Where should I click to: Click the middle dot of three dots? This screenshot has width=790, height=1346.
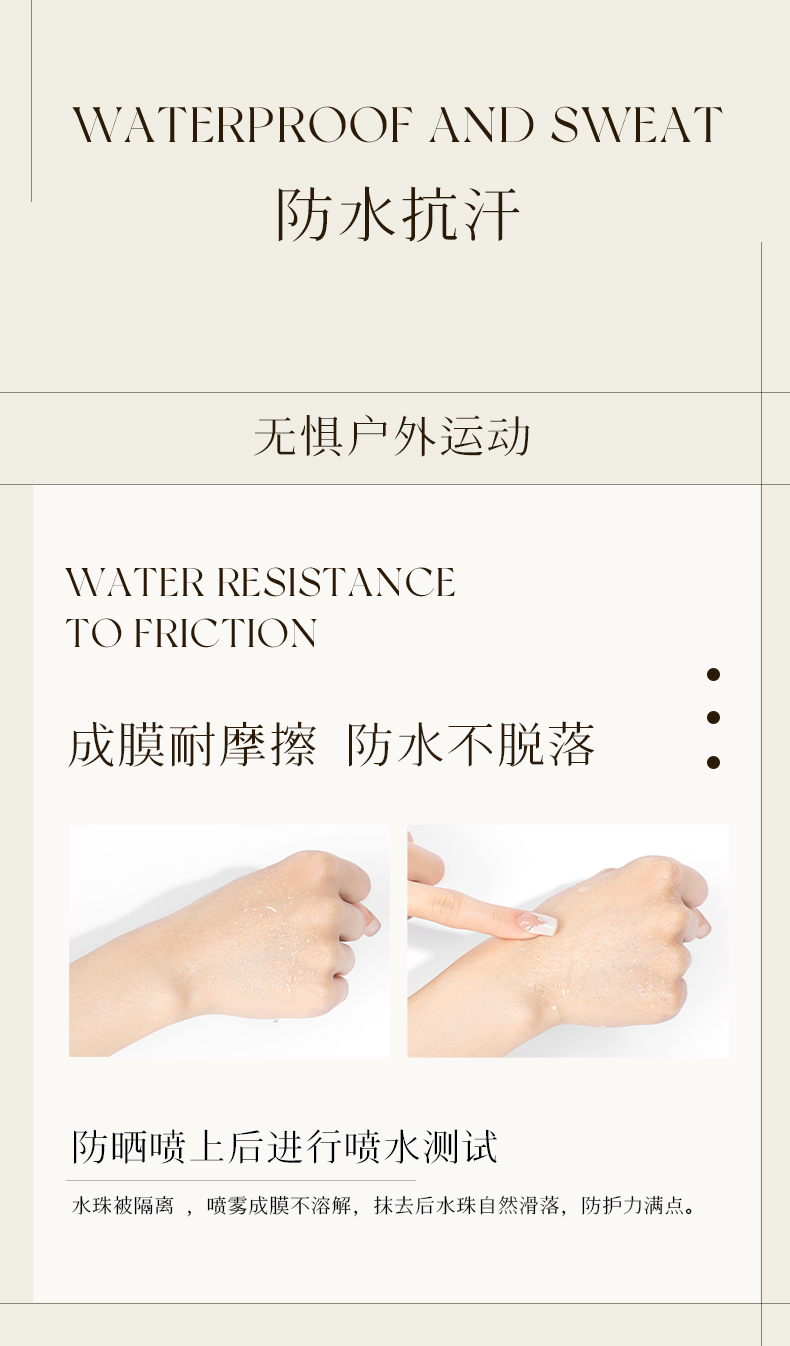pos(713,717)
